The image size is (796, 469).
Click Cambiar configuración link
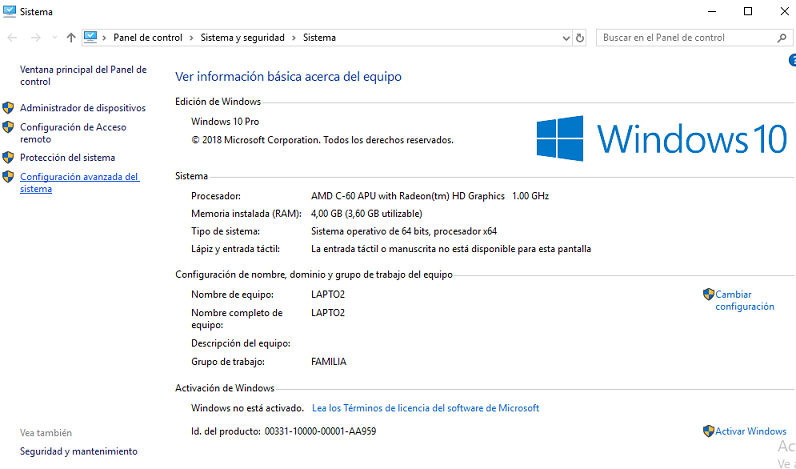(x=745, y=300)
